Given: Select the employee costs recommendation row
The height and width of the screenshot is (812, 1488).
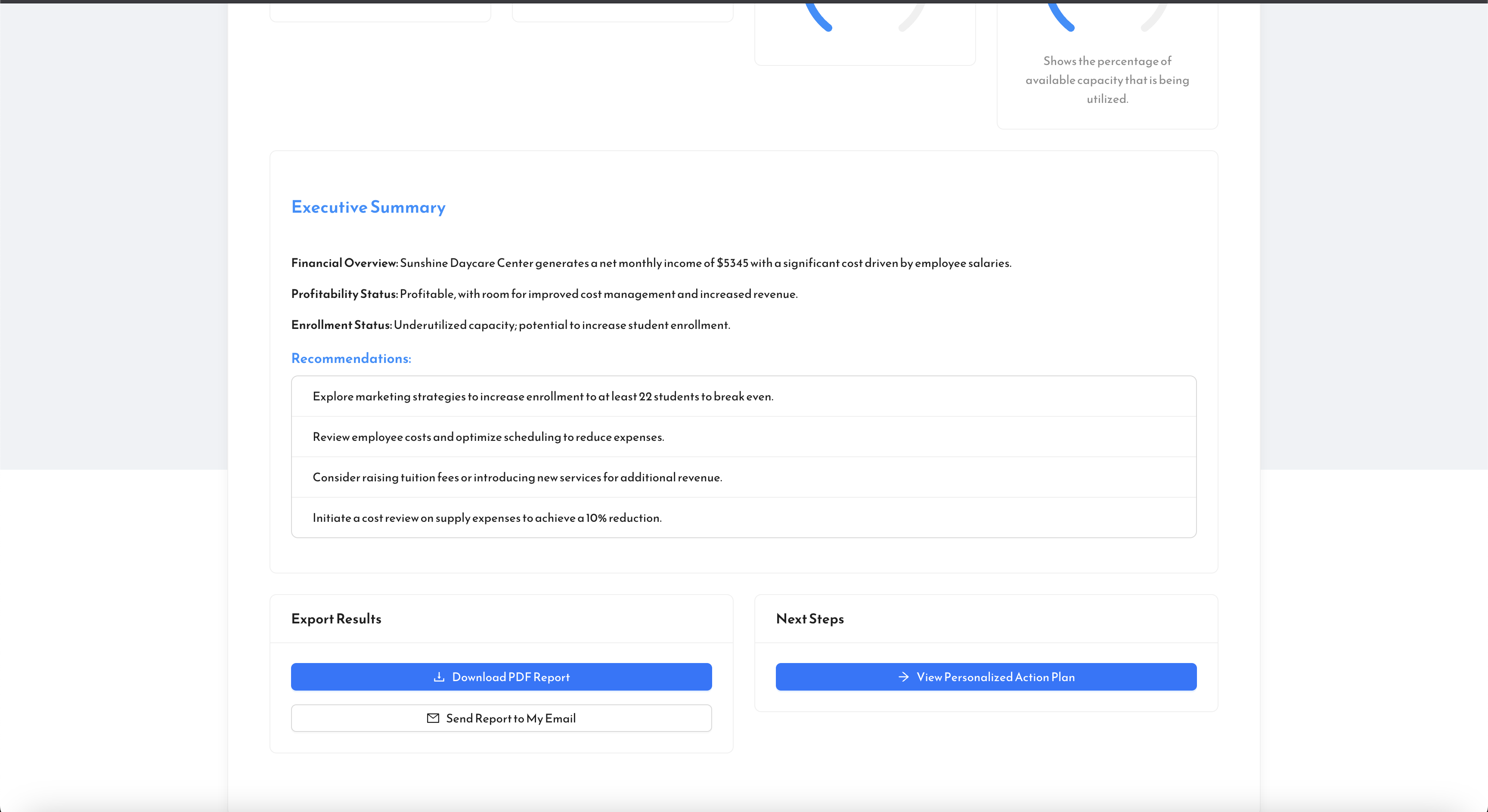Looking at the screenshot, I should 488,437.
